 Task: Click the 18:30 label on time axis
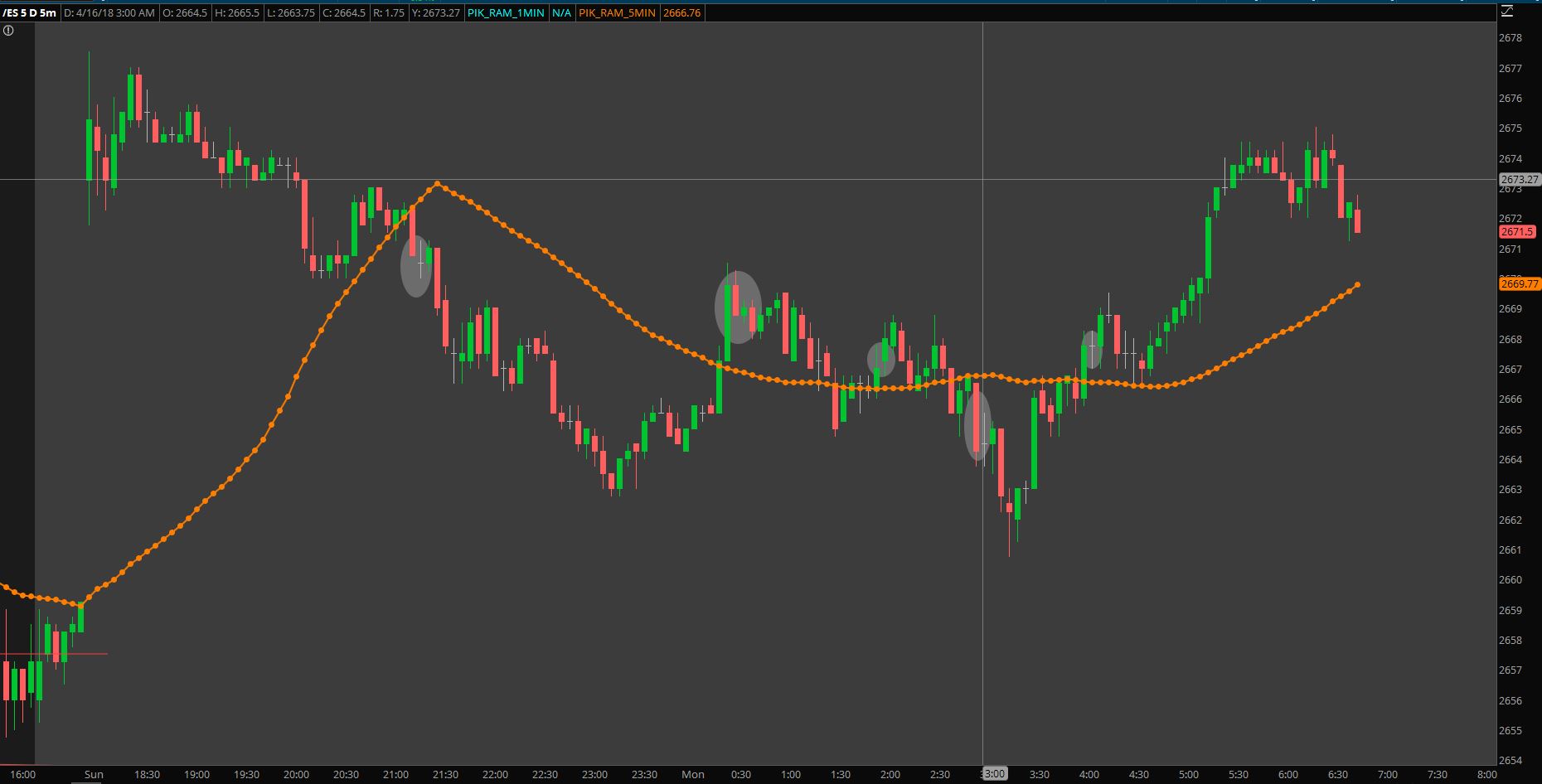[147, 775]
